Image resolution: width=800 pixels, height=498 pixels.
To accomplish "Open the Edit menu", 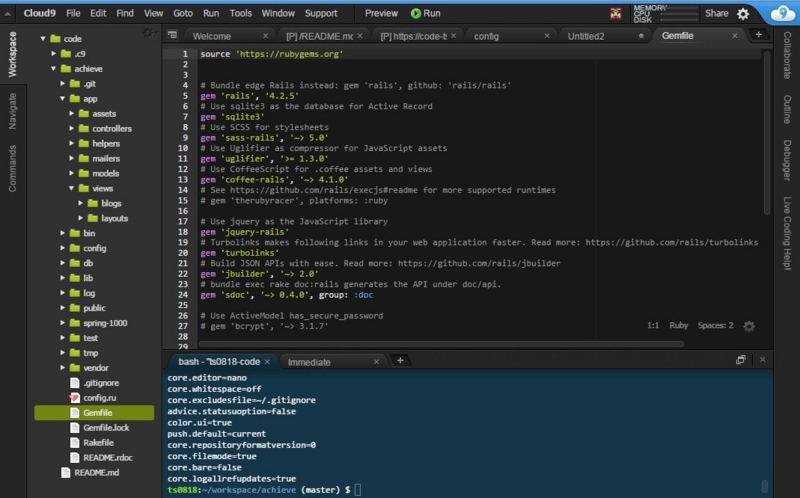I will pyautogui.click(x=98, y=13).
